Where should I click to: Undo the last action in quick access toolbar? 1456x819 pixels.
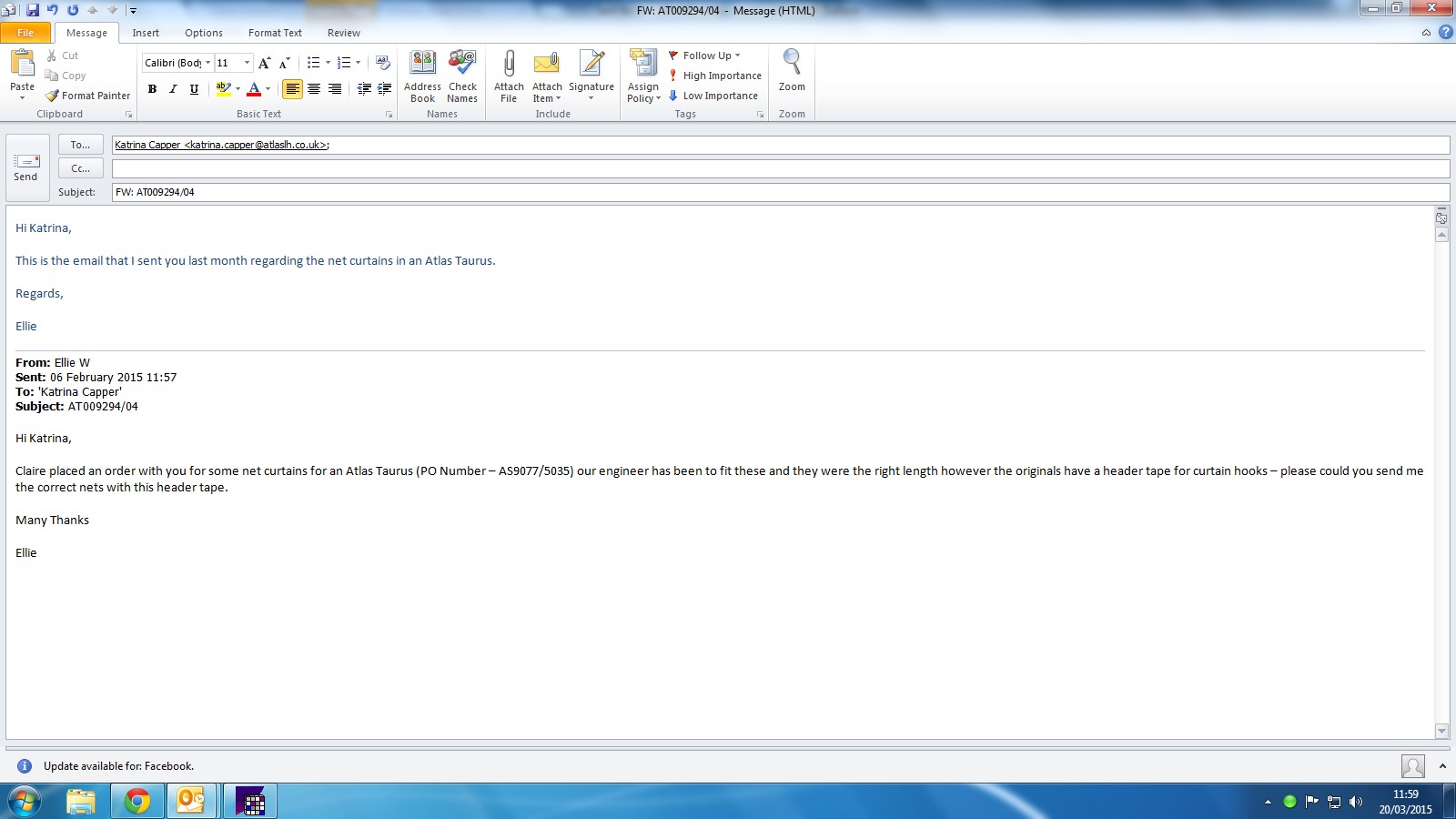click(x=53, y=10)
